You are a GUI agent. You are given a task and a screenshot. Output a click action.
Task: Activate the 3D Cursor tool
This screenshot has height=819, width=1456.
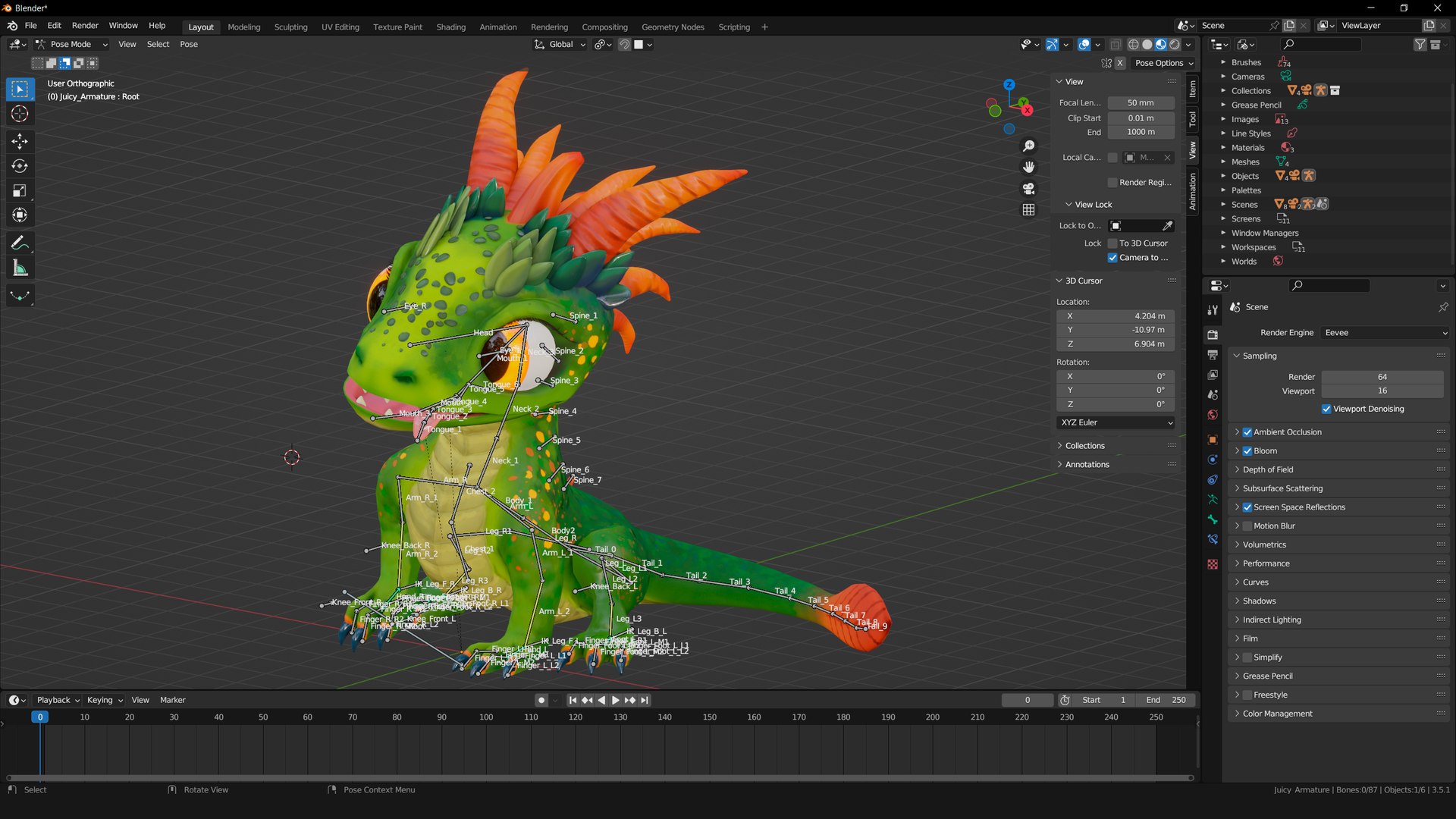(x=20, y=114)
